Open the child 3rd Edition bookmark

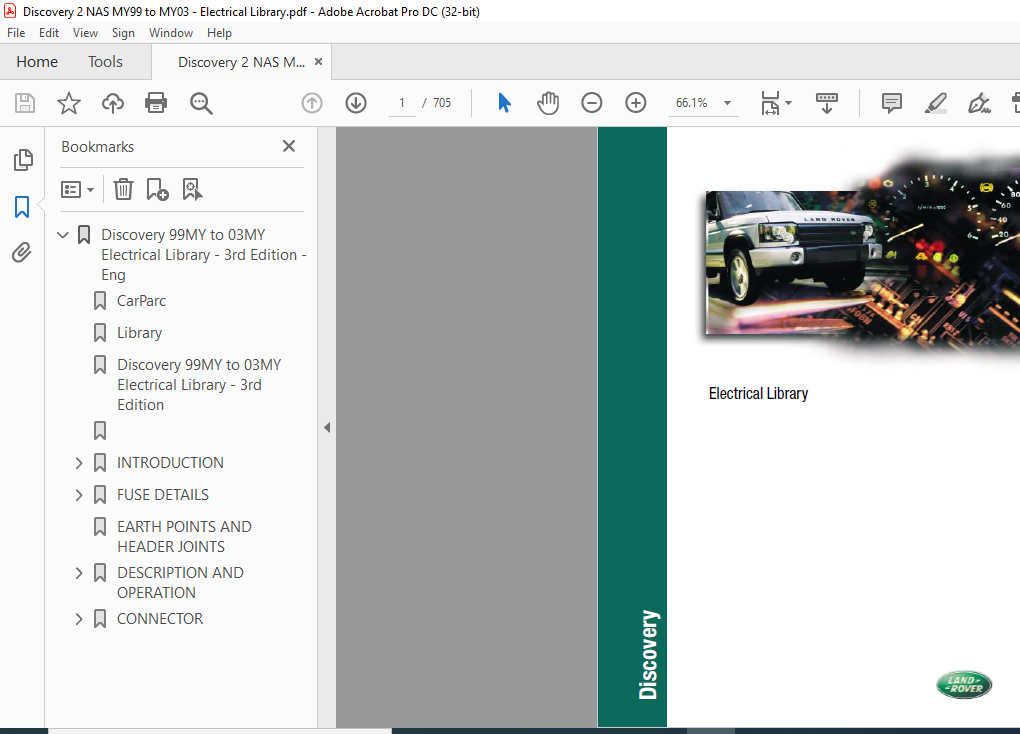pyautogui.click(x=199, y=385)
